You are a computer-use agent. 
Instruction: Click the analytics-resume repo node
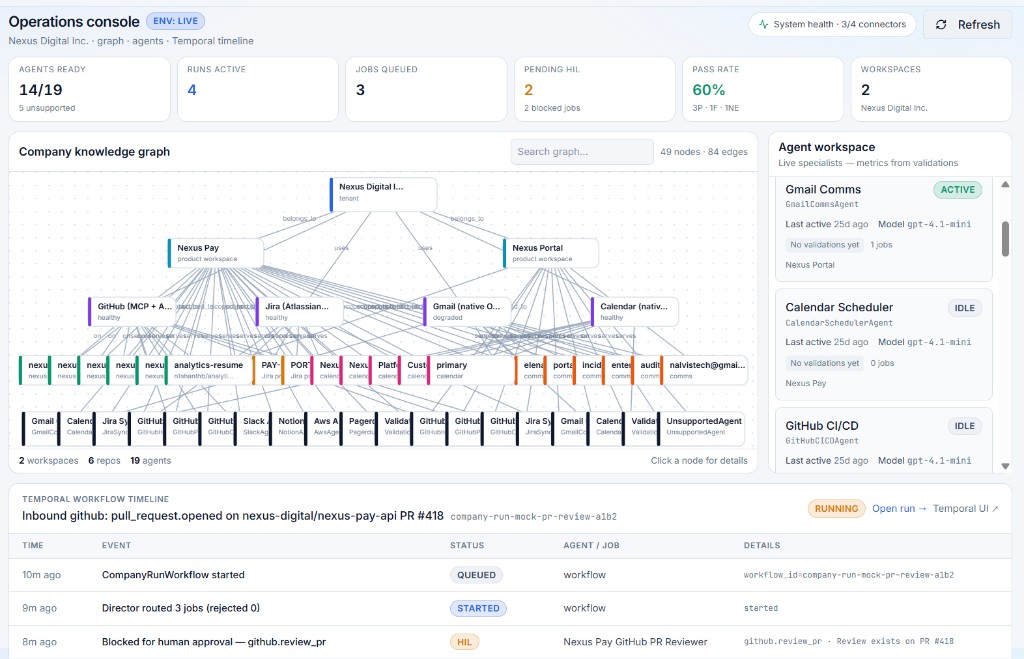click(209, 370)
